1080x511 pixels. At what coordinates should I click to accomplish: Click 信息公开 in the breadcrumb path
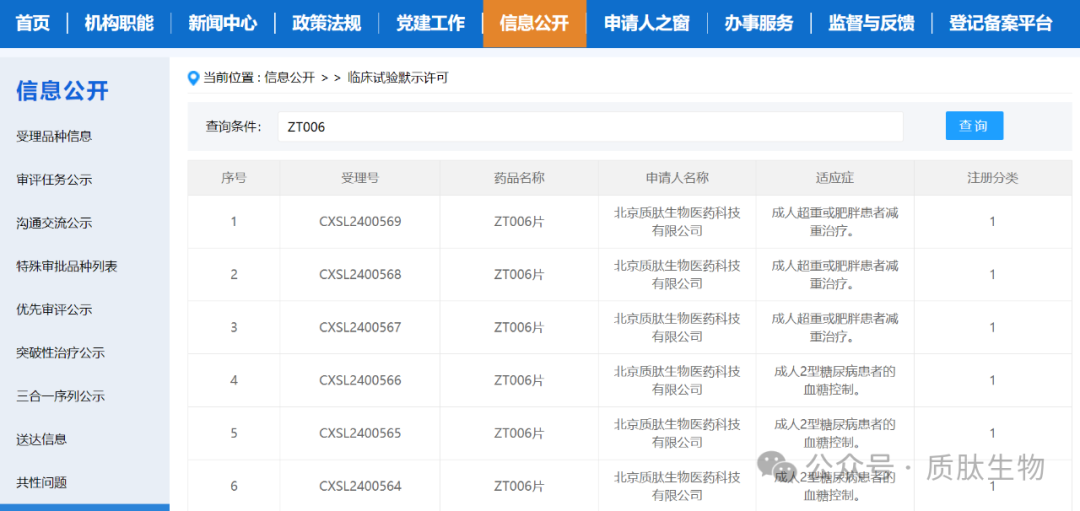(x=289, y=78)
